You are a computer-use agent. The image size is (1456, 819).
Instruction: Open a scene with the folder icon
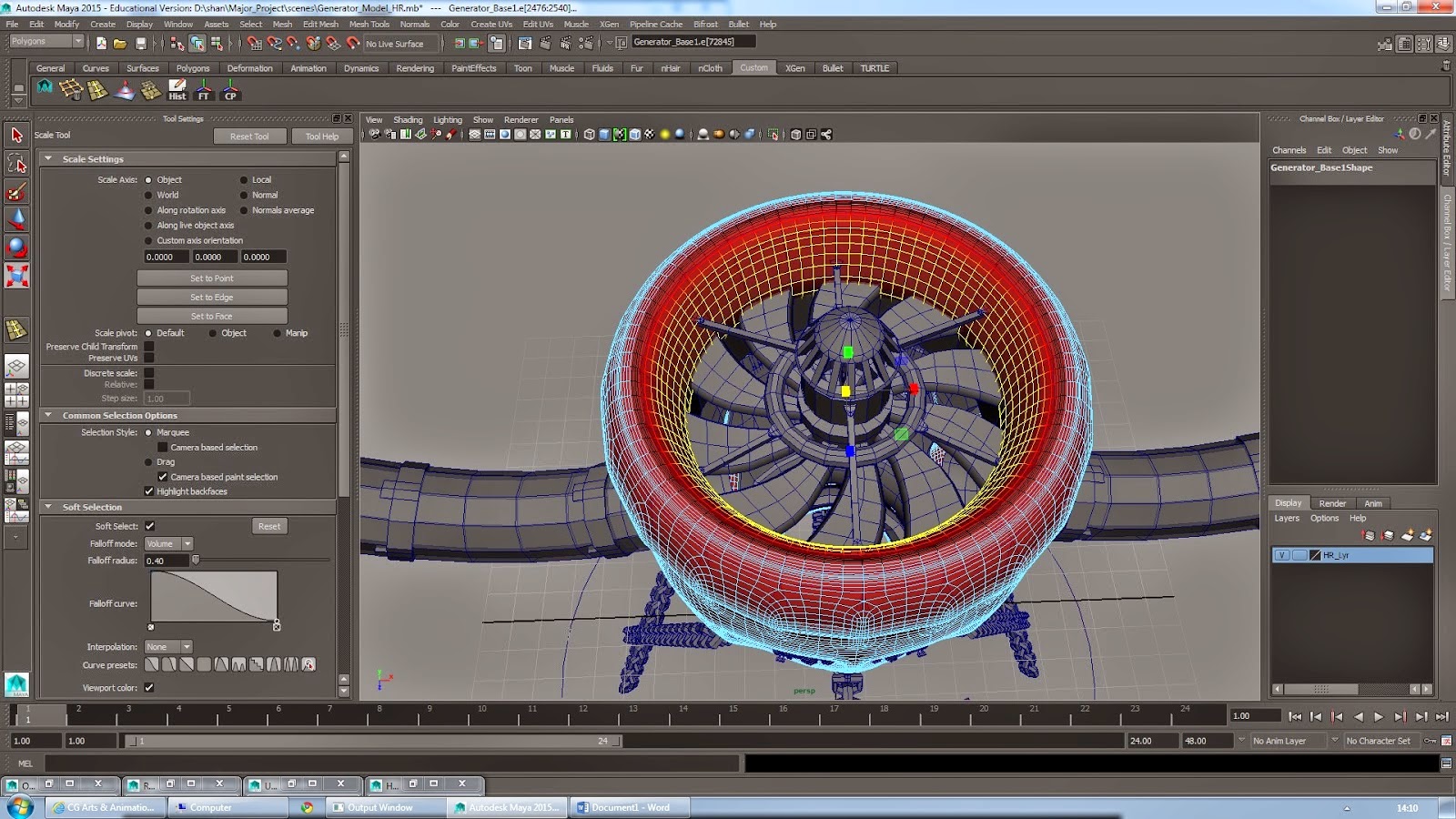click(x=120, y=43)
